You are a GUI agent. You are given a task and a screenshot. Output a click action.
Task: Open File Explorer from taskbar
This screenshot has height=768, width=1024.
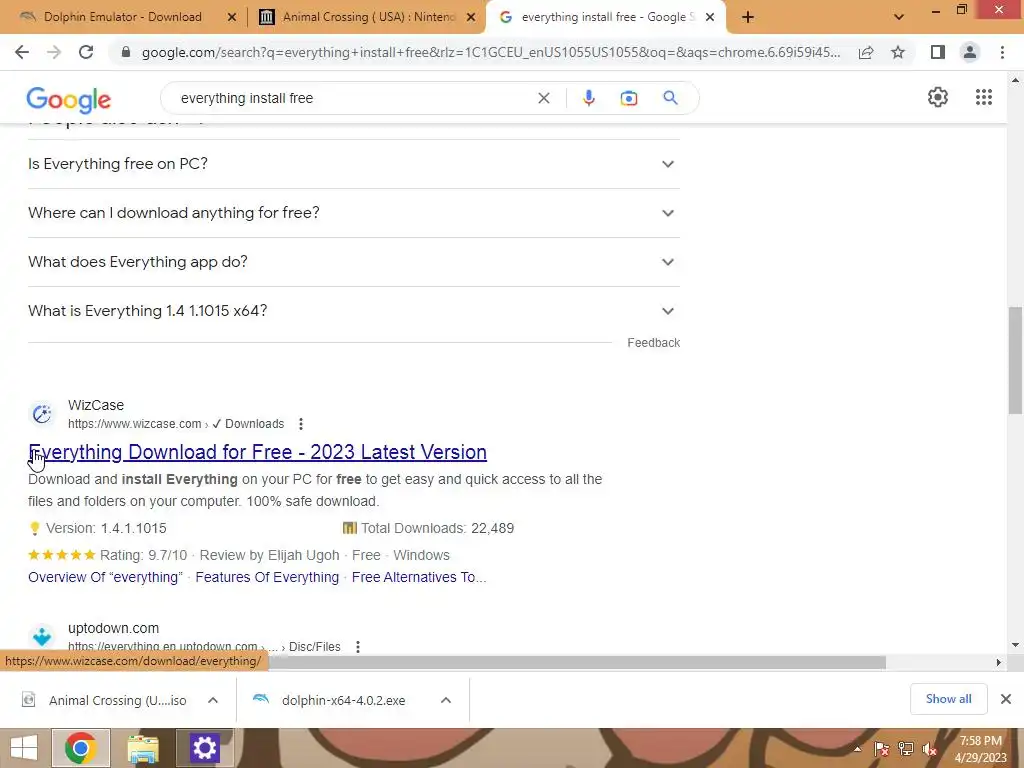tap(143, 748)
